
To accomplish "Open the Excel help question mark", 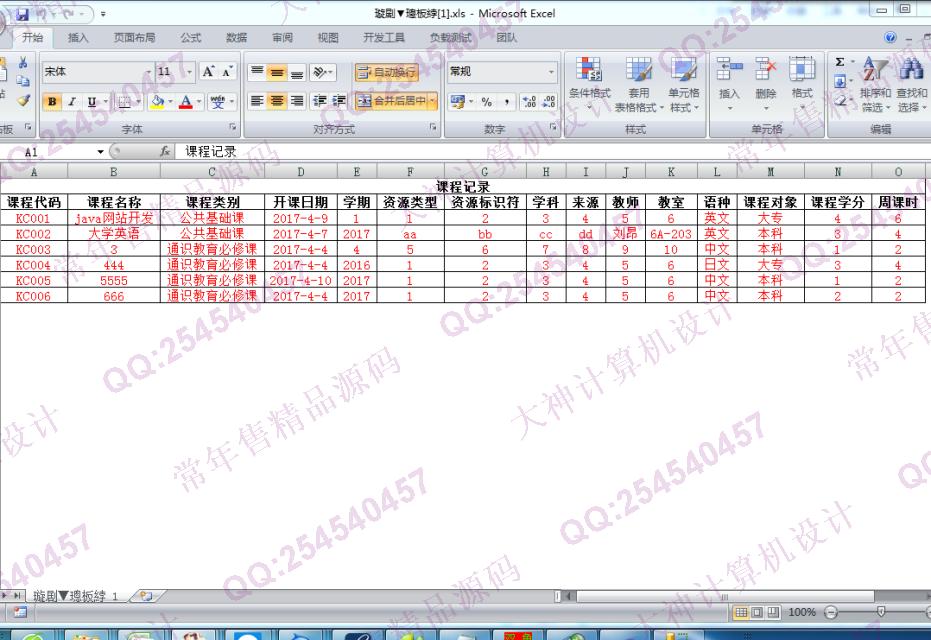I will 890,37.
